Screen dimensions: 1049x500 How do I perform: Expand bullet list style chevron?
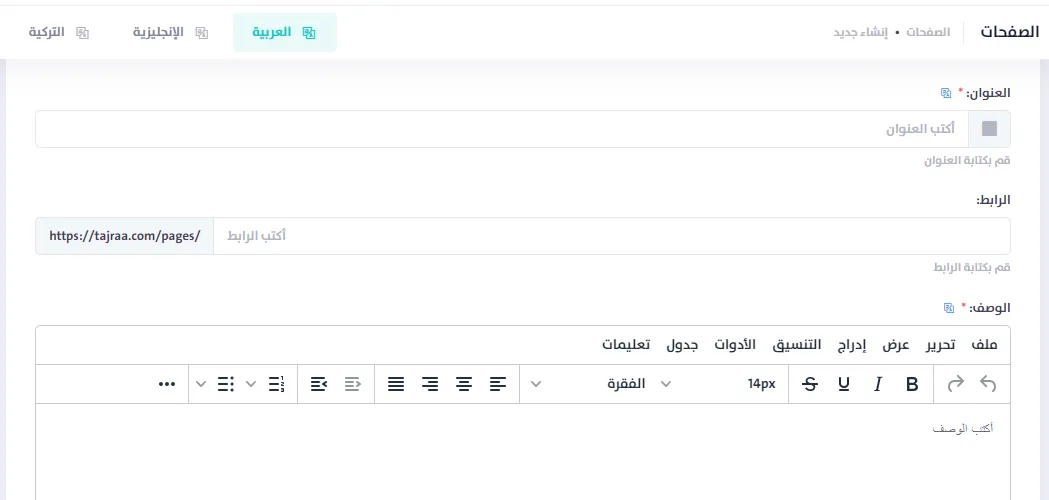(201, 384)
